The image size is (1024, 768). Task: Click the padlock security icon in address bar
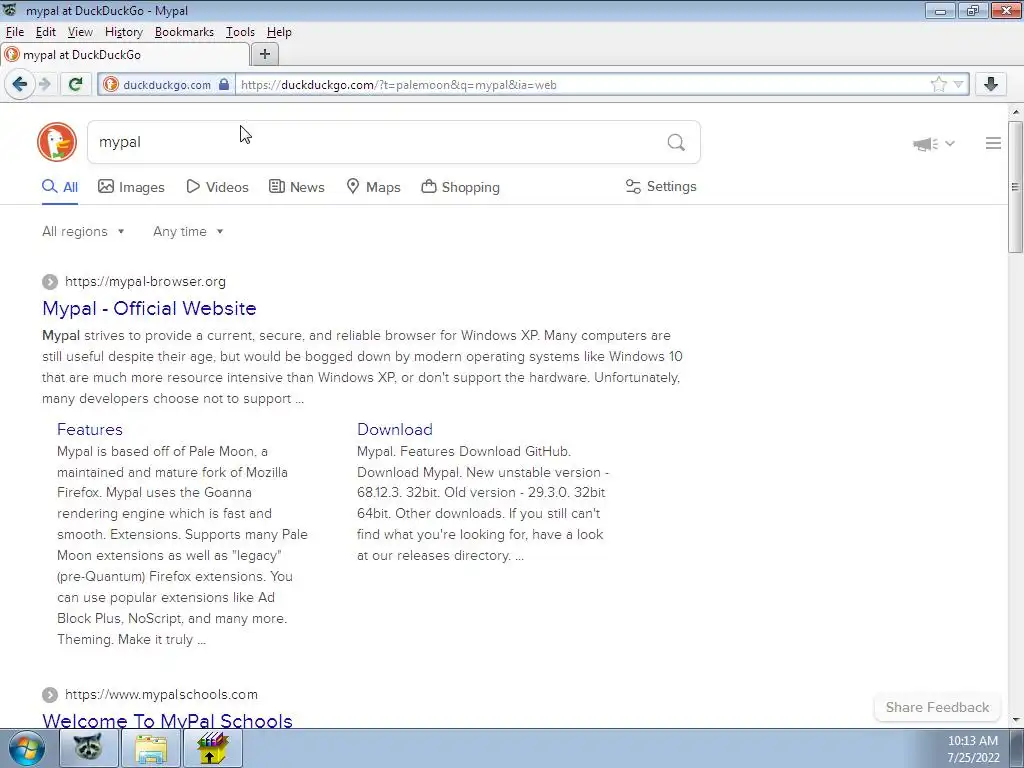coord(224,84)
